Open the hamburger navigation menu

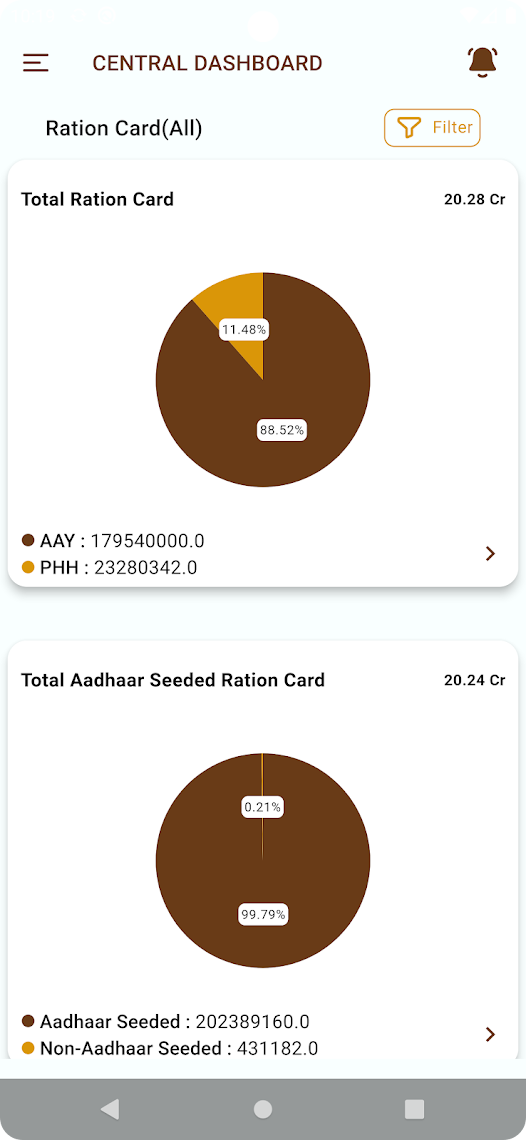coord(36,63)
